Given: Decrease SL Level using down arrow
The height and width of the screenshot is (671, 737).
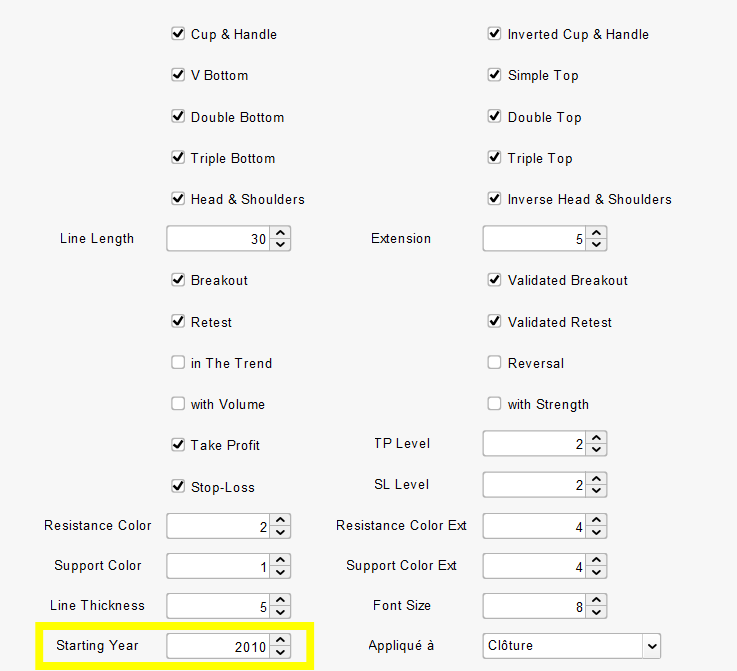Looking at the screenshot, I should pyautogui.click(x=596, y=491).
